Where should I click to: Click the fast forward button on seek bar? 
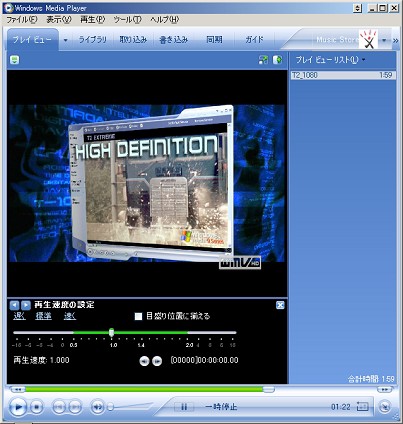384,389
